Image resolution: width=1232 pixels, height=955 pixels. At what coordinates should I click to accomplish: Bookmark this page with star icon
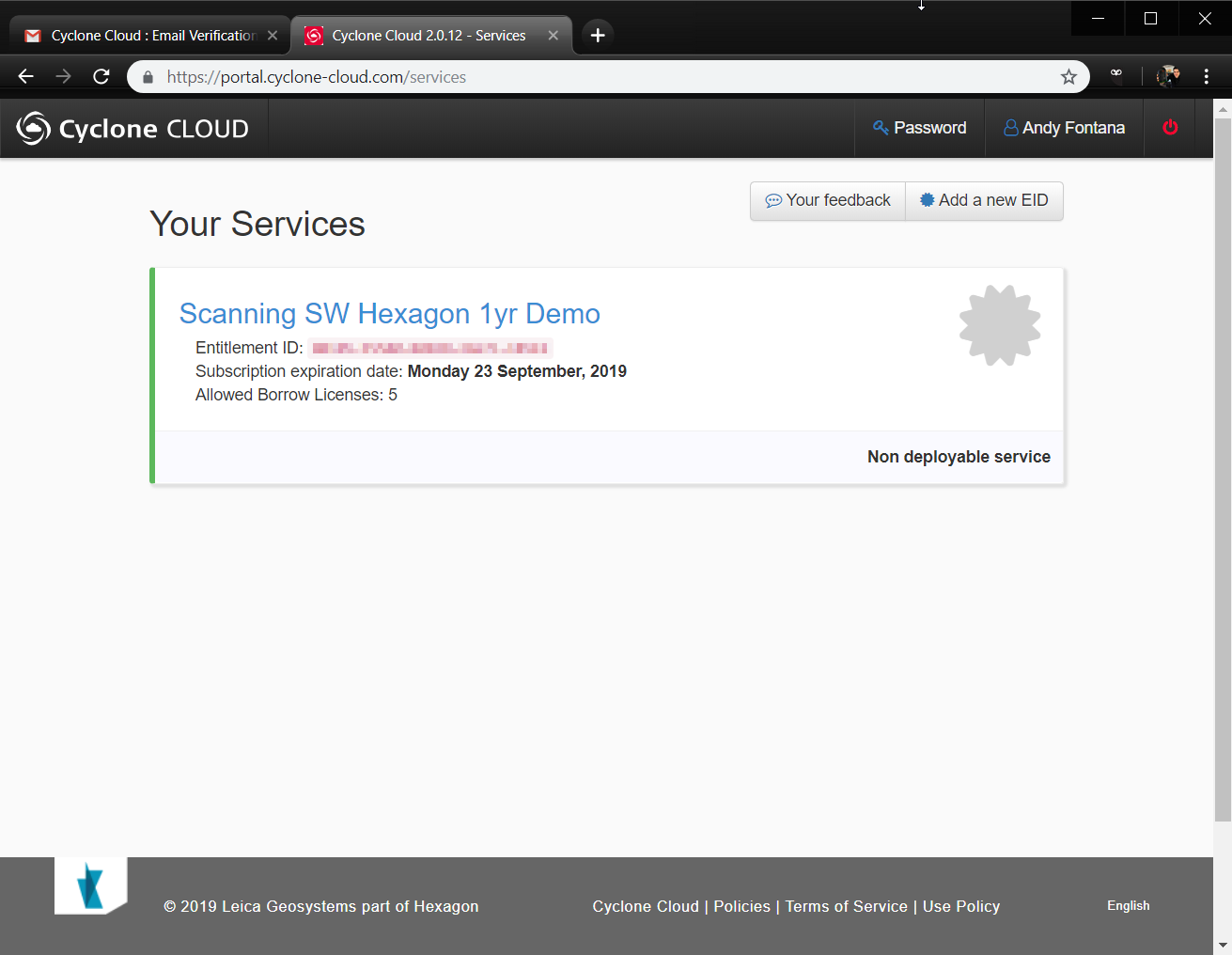click(1068, 77)
